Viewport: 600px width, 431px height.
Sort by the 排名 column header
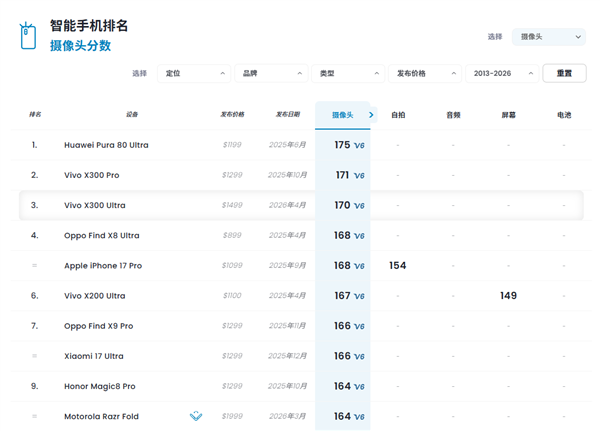point(35,114)
